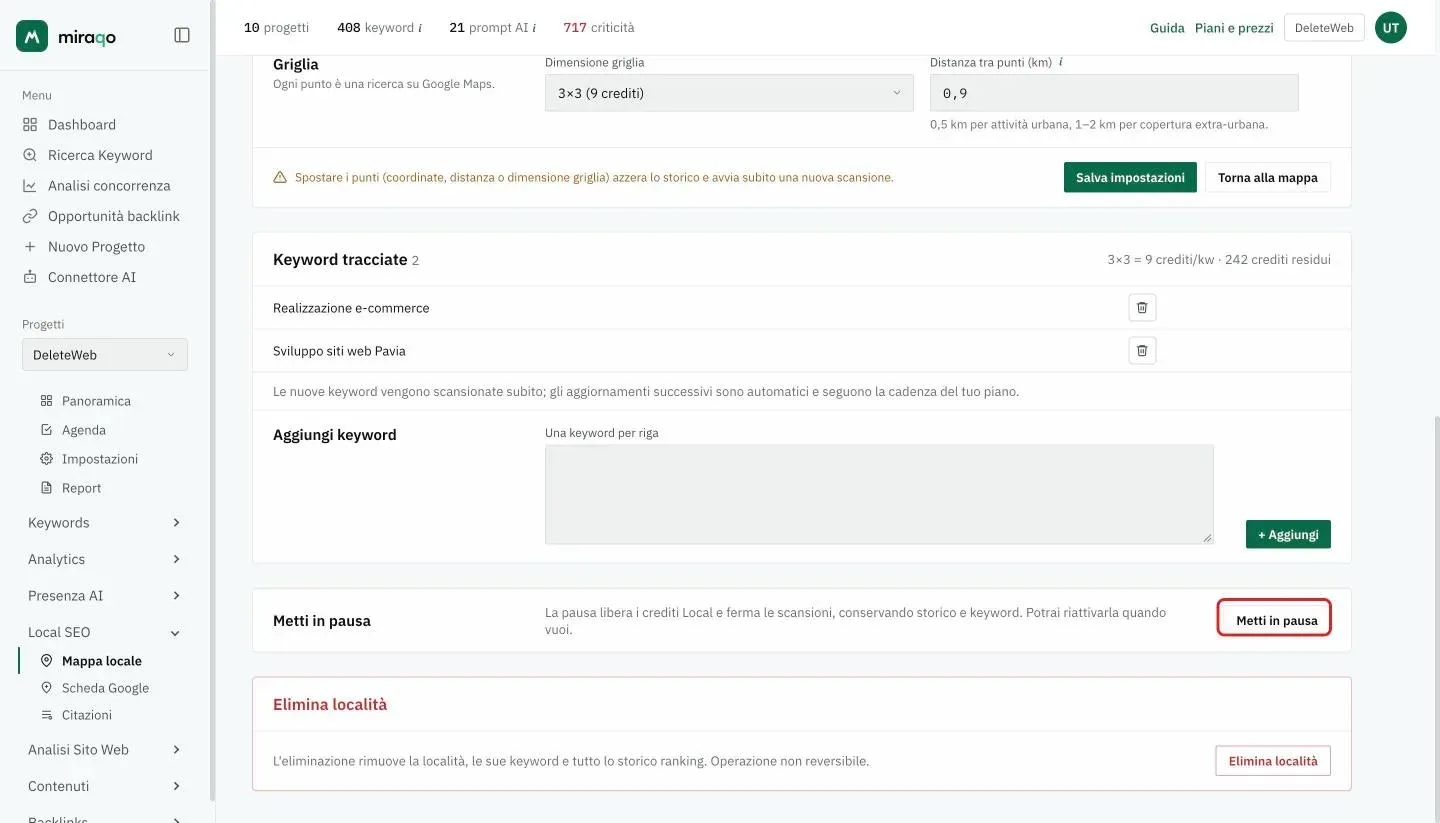Open Connettore AI
Image resolution: width=1440 pixels, height=823 pixels.
tap(91, 277)
